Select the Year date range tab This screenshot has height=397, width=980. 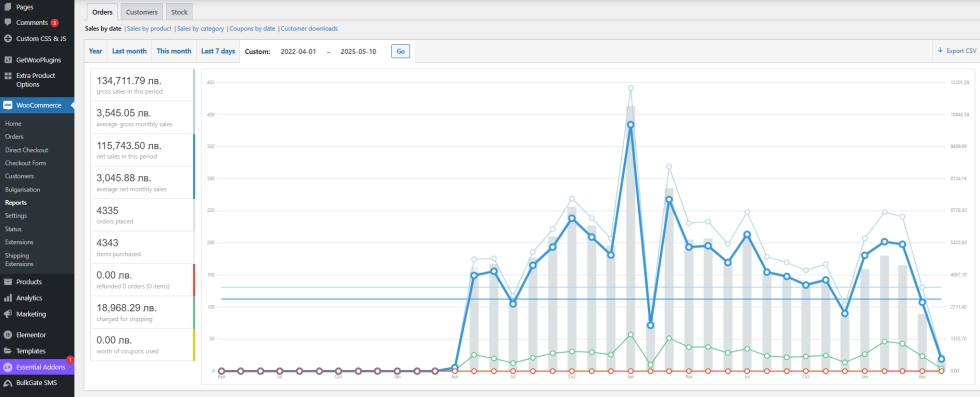[96, 51]
